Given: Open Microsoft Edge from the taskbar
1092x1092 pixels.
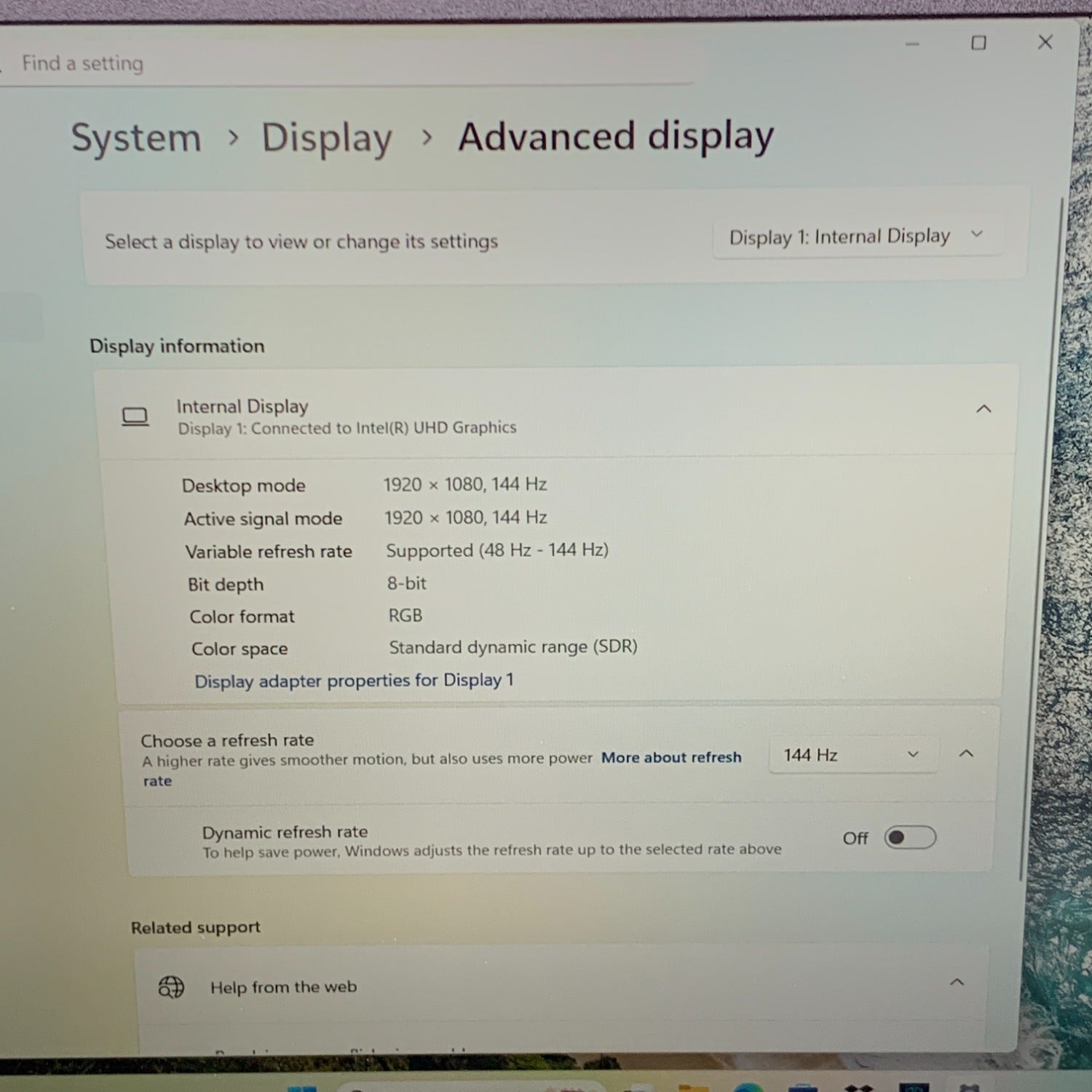Looking at the screenshot, I should [749, 1087].
